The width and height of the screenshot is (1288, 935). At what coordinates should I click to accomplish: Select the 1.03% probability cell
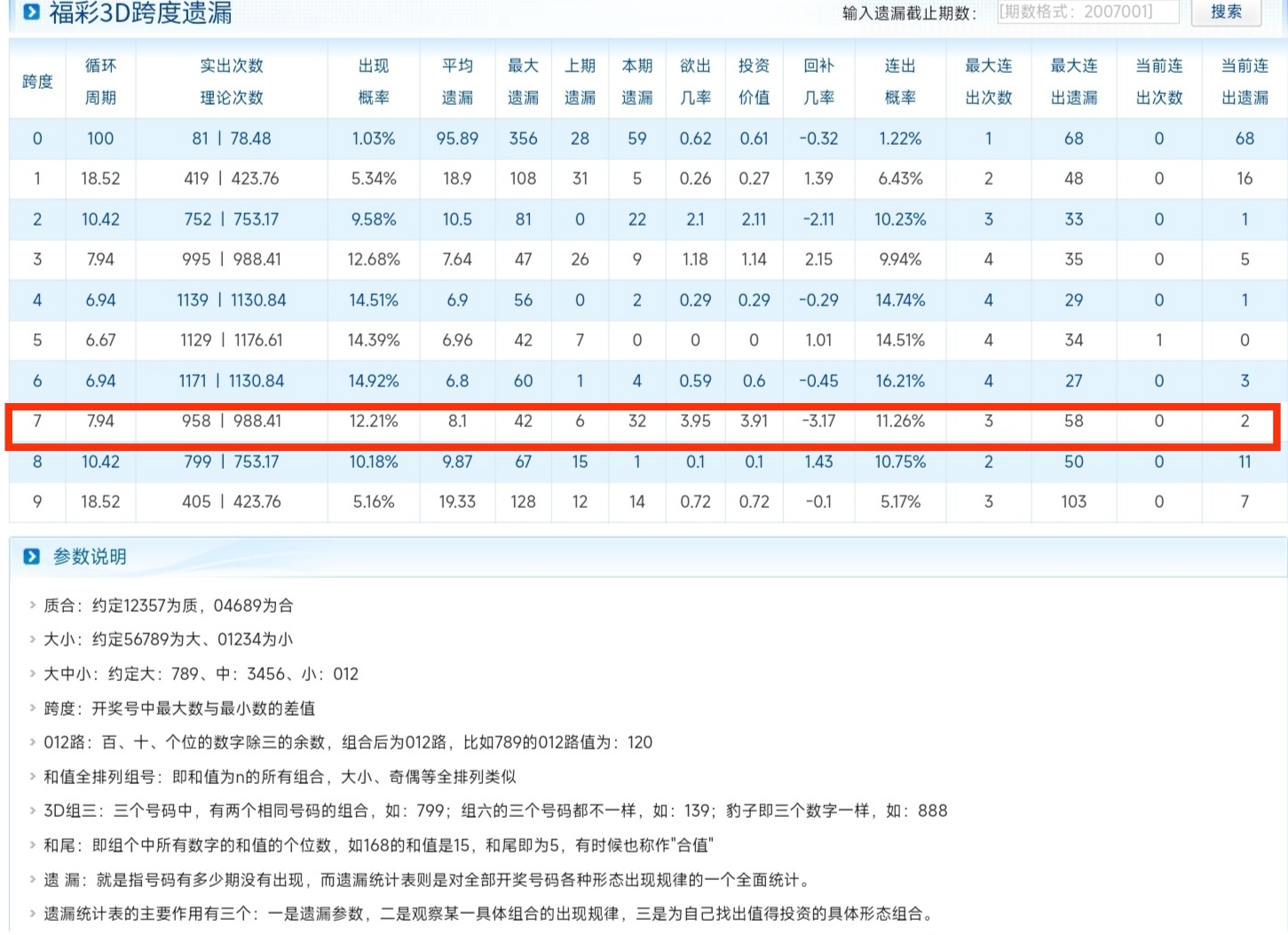(374, 139)
